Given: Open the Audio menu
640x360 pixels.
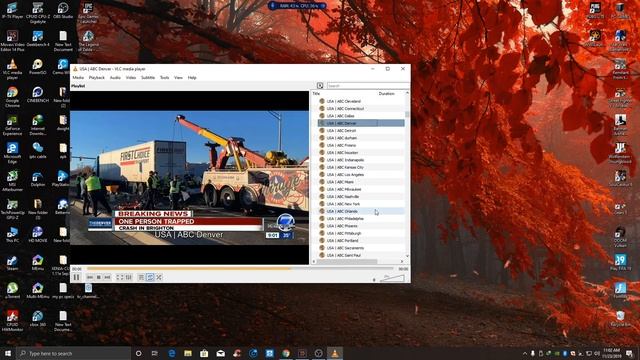Looking at the screenshot, I should [x=115, y=78].
